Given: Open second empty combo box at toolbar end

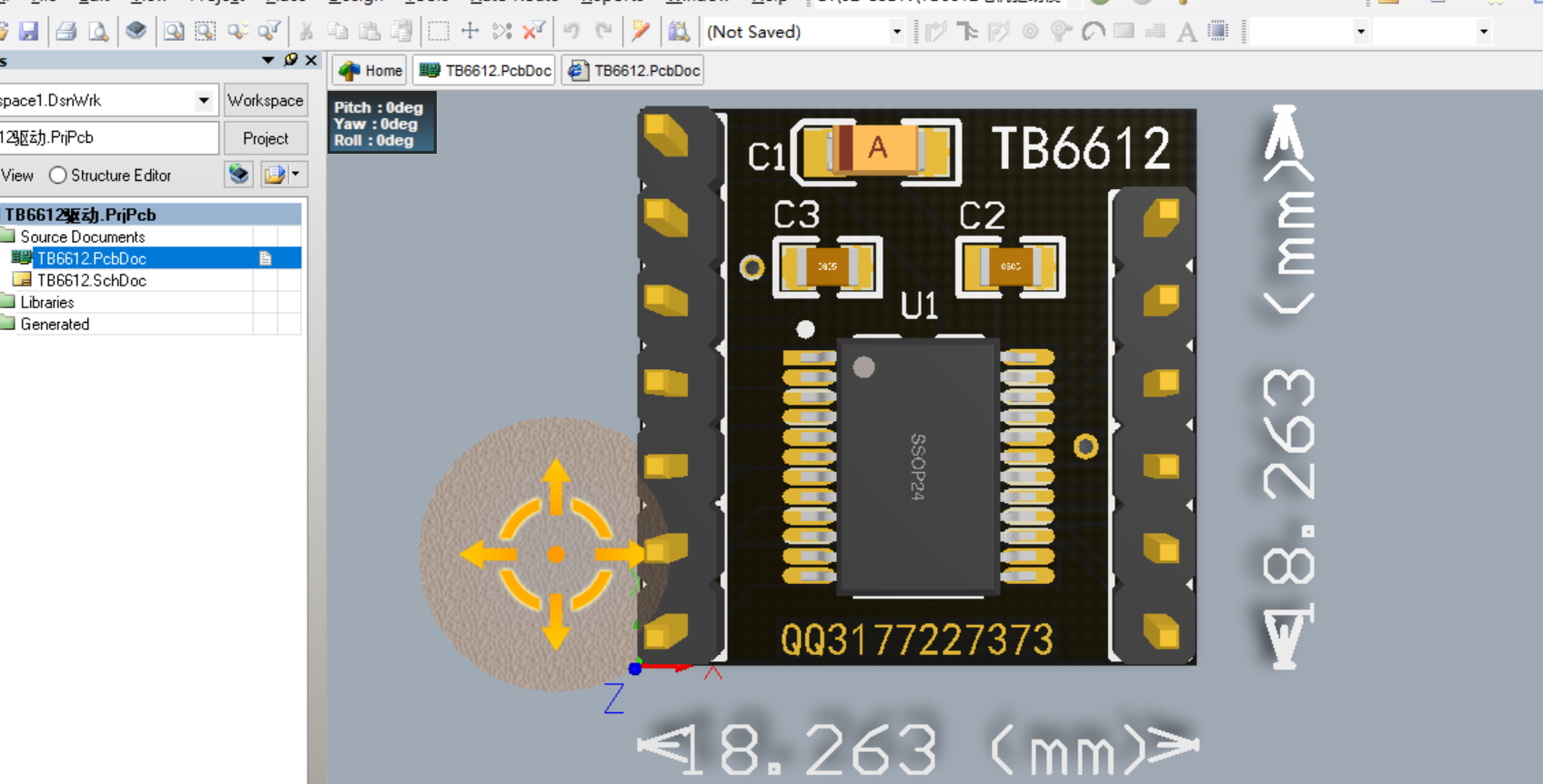Looking at the screenshot, I should point(1433,32).
